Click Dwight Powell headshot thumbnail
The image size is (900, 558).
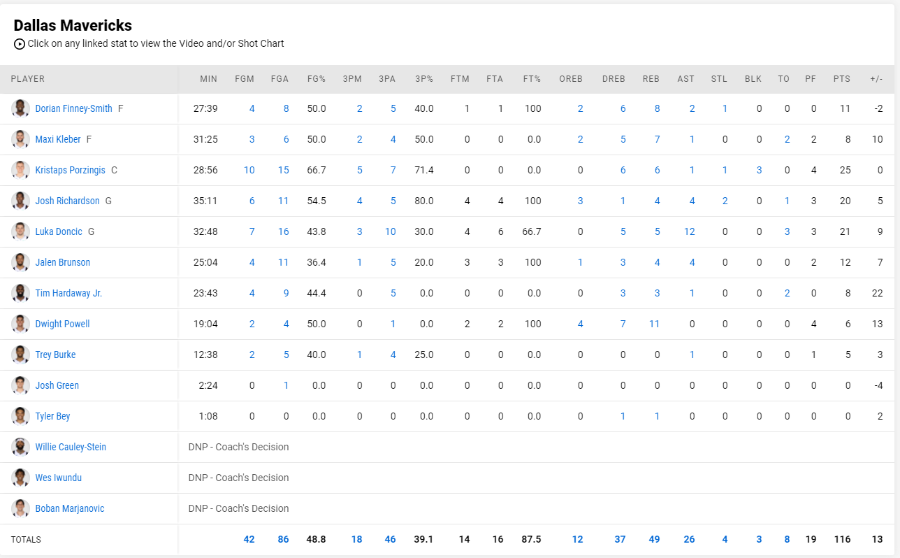pyautogui.click(x=21, y=324)
